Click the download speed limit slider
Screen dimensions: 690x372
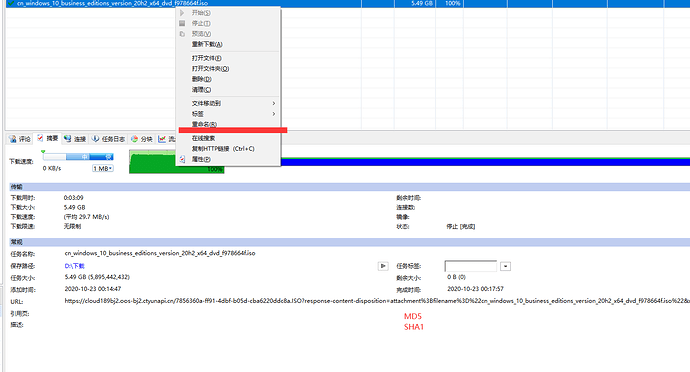point(78,157)
